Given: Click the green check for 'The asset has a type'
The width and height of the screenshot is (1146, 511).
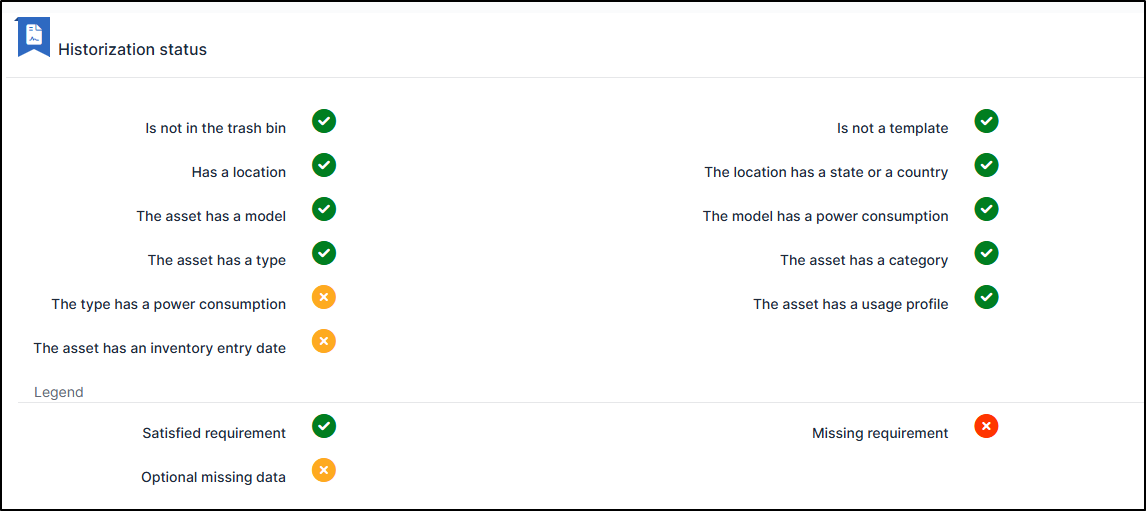Looking at the screenshot, I should tap(323, 253).
